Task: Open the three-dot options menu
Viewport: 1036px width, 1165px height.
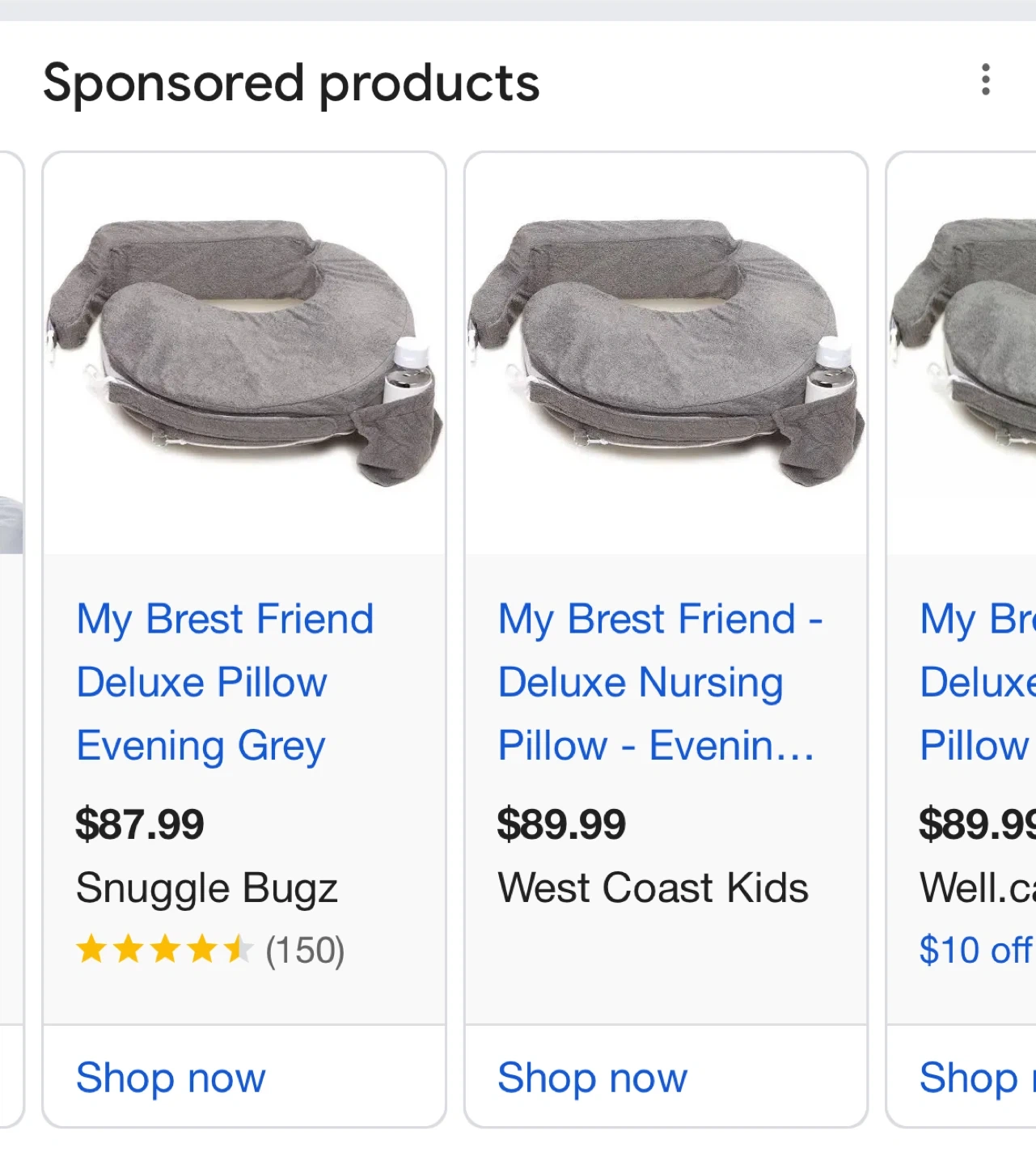Action: coord(985,80)
